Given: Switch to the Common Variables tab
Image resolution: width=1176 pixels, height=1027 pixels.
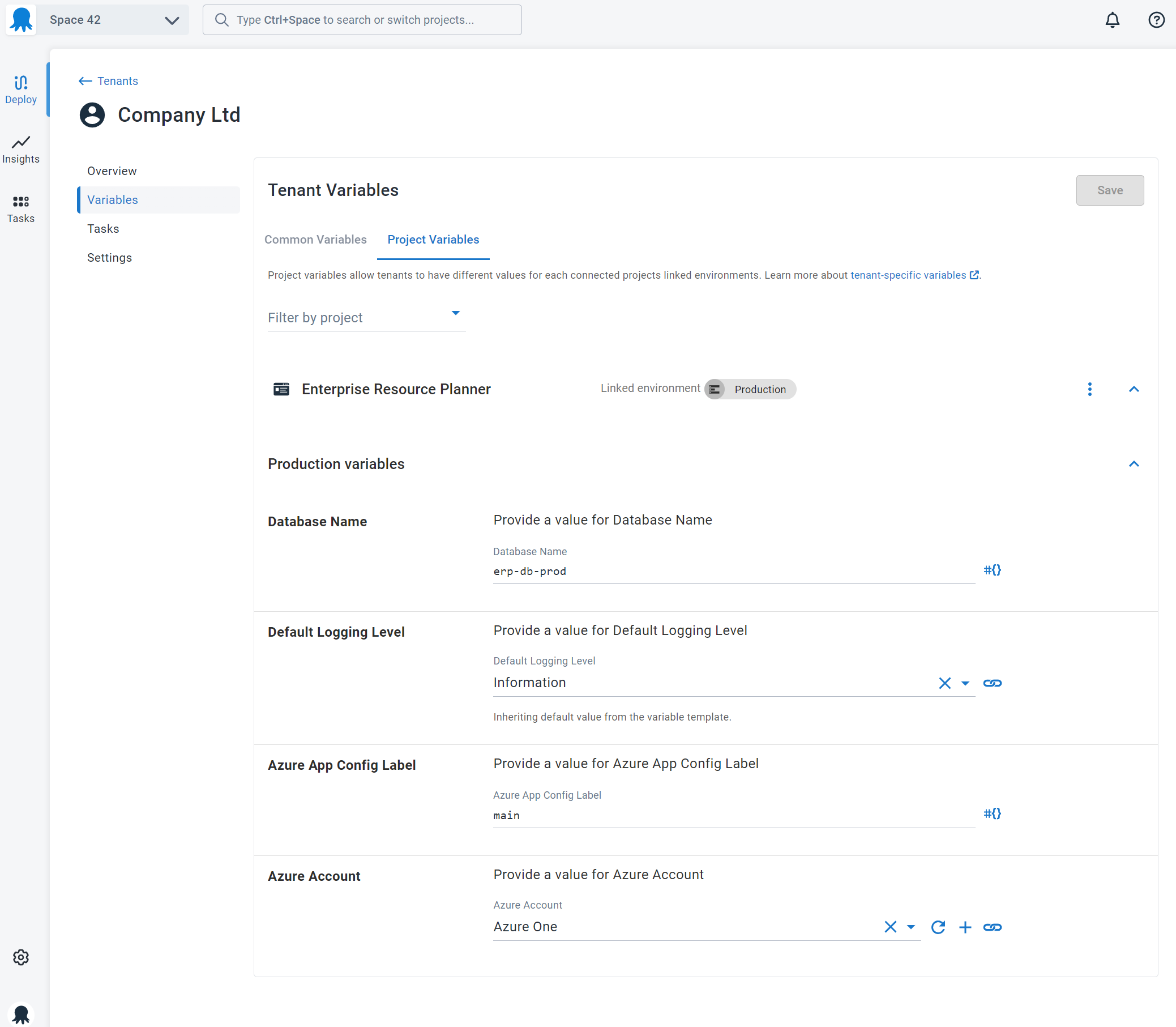Looking at the screenshot, I should (x=315, y=240).
